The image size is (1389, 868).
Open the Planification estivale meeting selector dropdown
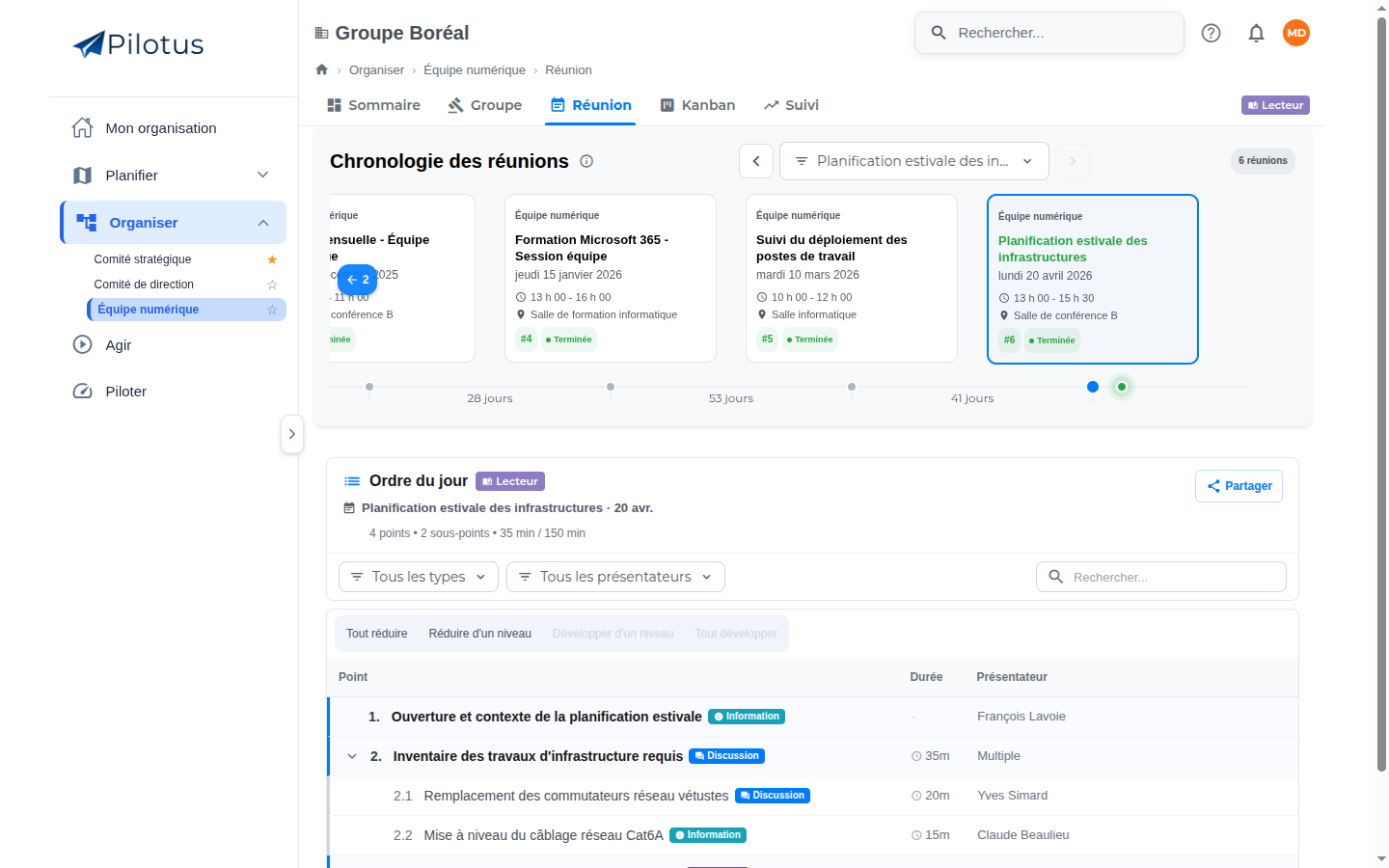(x=913, y=161)
